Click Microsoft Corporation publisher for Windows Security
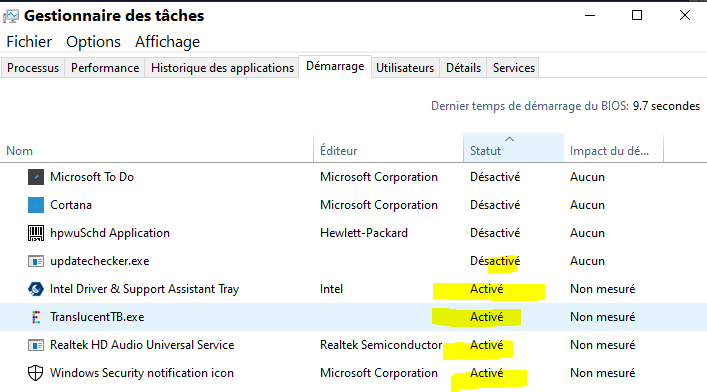 pyautogui.click(x=379, y=373)
